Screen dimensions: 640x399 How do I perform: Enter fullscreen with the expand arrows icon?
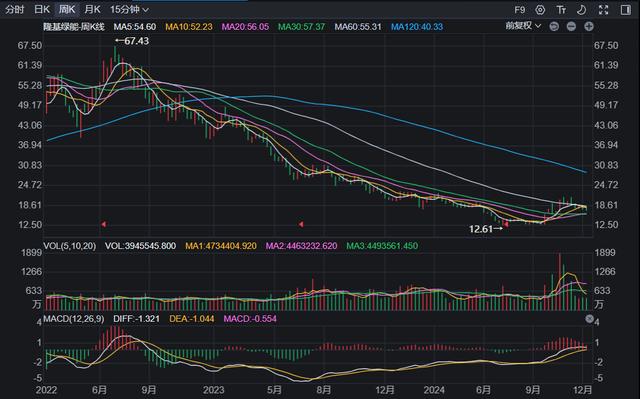[603, 10]
